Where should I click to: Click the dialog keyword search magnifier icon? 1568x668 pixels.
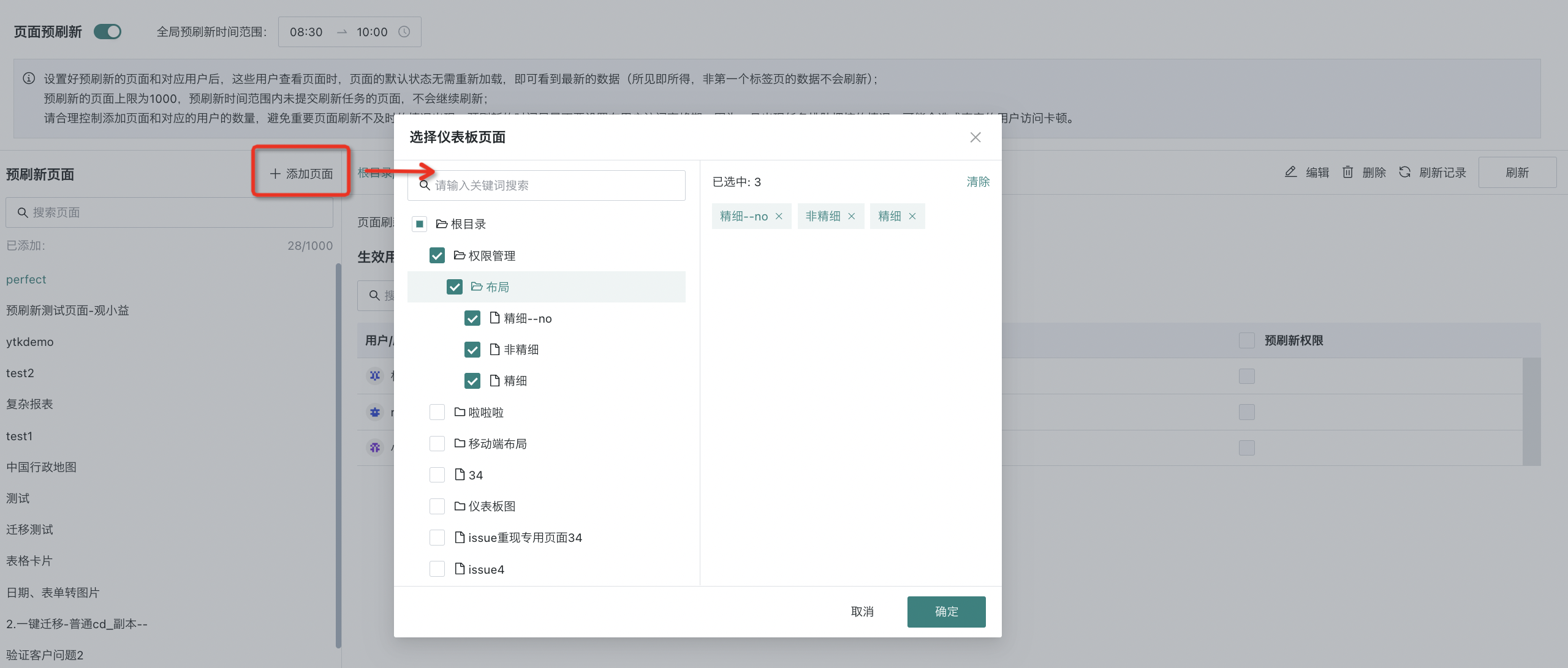click(424, 185)
